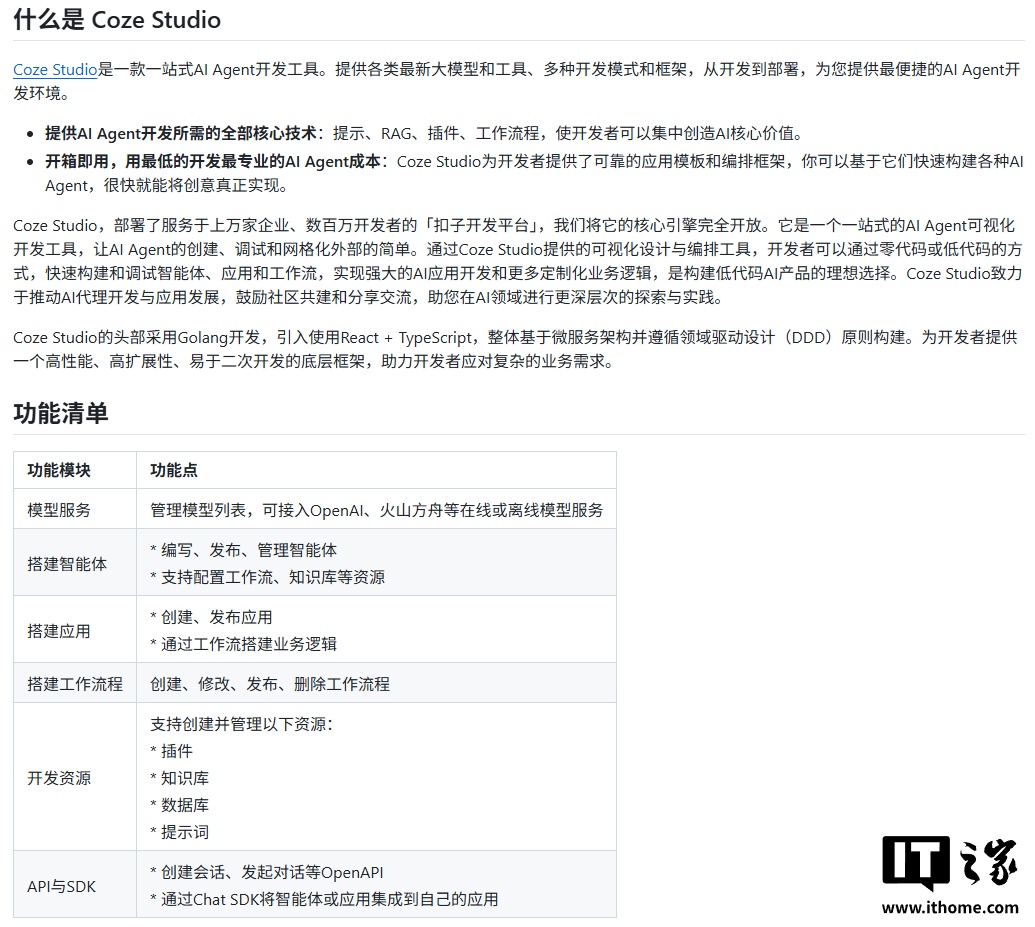The image size is (1035, 927).
Task: Click the API与SDK table cell
Action: [x=75, y=885]
